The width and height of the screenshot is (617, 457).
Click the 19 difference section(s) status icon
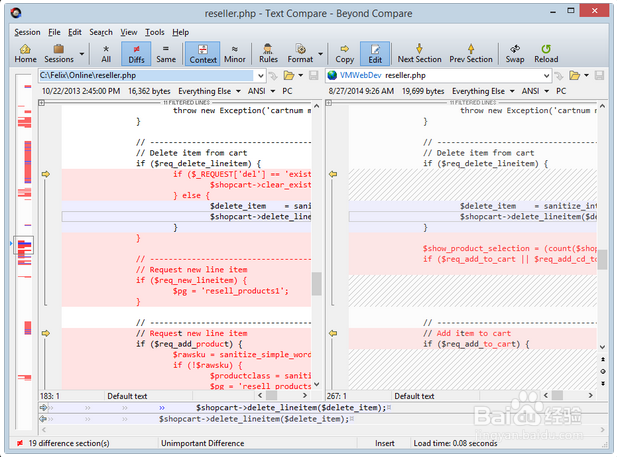tap(19, 443)
